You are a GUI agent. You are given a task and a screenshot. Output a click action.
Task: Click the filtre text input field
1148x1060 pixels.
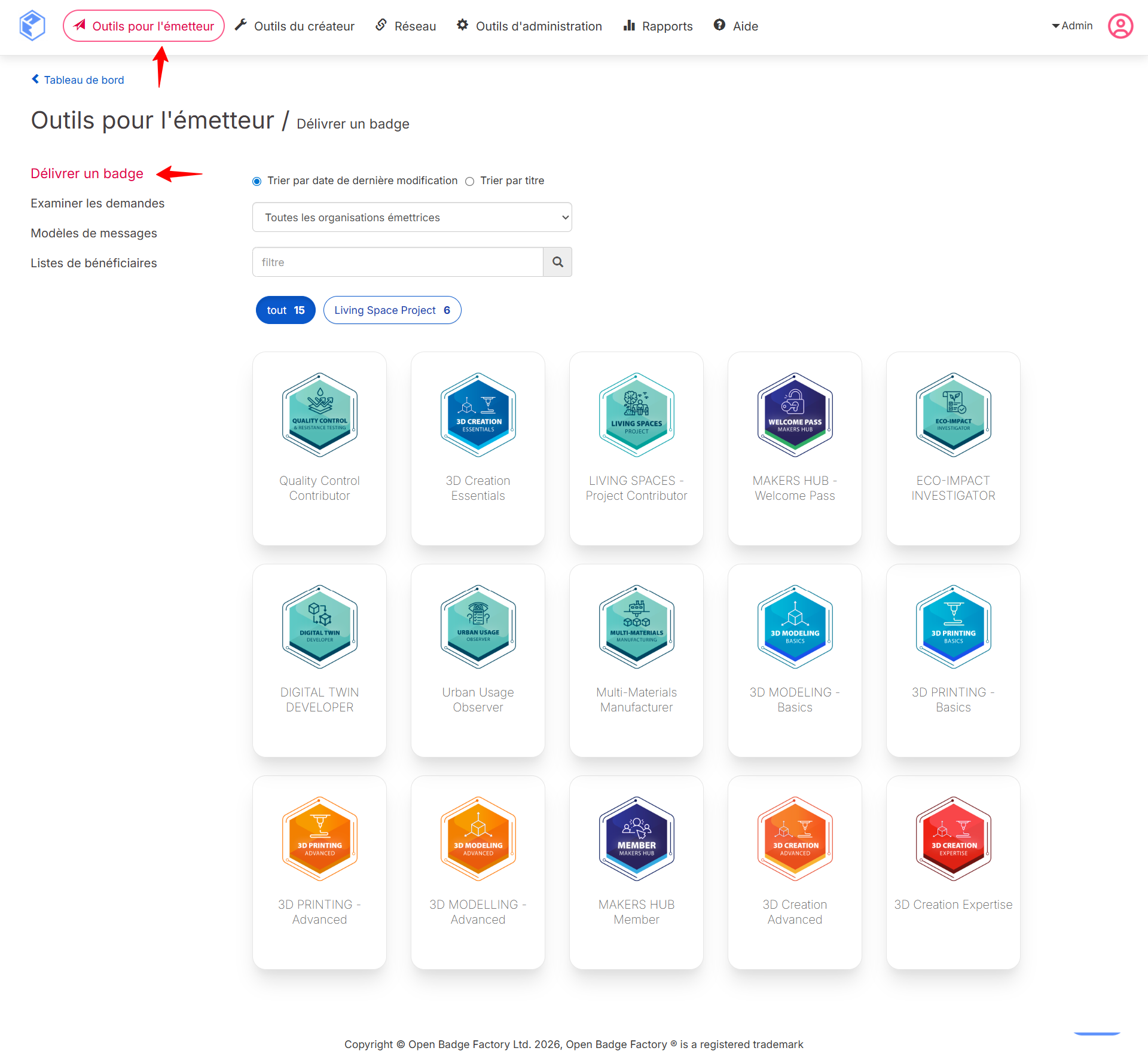(398, 262)
